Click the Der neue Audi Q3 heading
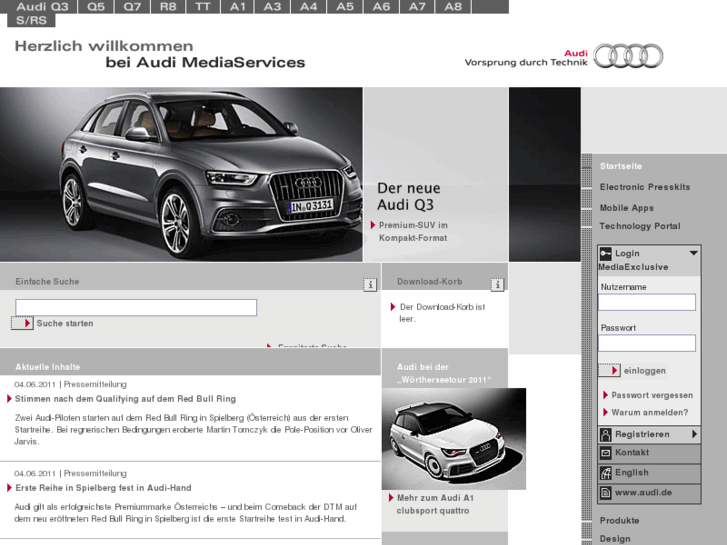727x545 pixels. 409,196
